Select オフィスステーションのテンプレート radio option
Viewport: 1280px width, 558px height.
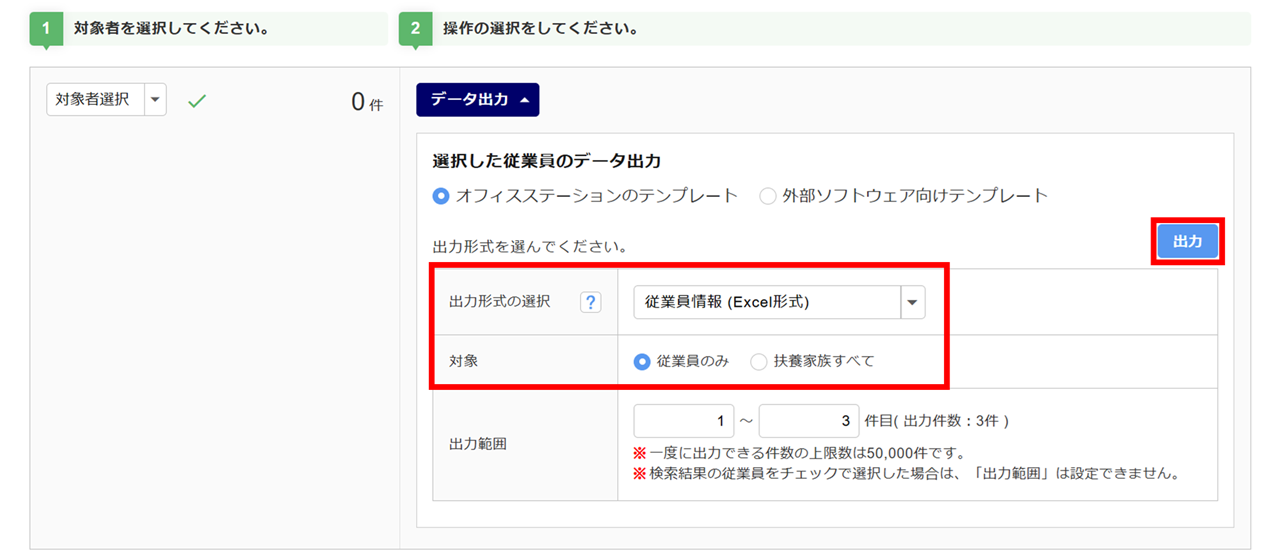(x=441, y=196)
